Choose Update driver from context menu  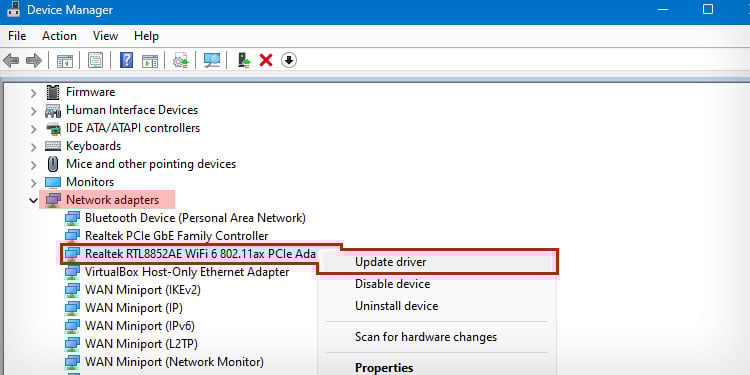click(x=437, y=262)
